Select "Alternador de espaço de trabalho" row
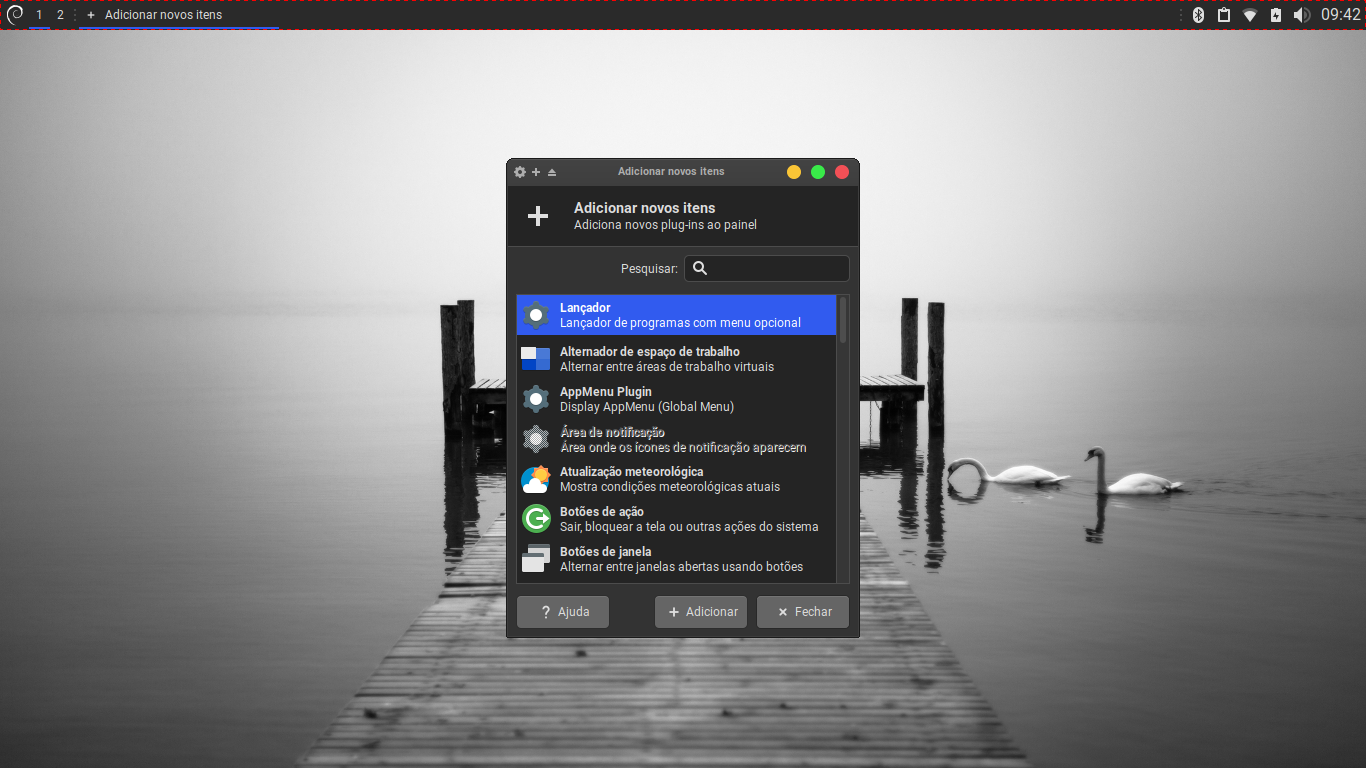 (x=676, y=359)
